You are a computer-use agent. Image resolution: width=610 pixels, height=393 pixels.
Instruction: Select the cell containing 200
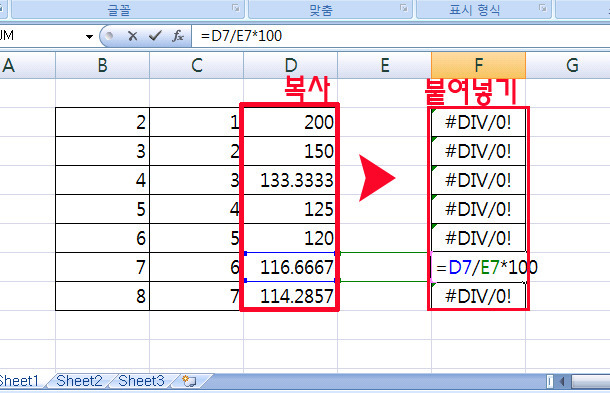point(290,122)
